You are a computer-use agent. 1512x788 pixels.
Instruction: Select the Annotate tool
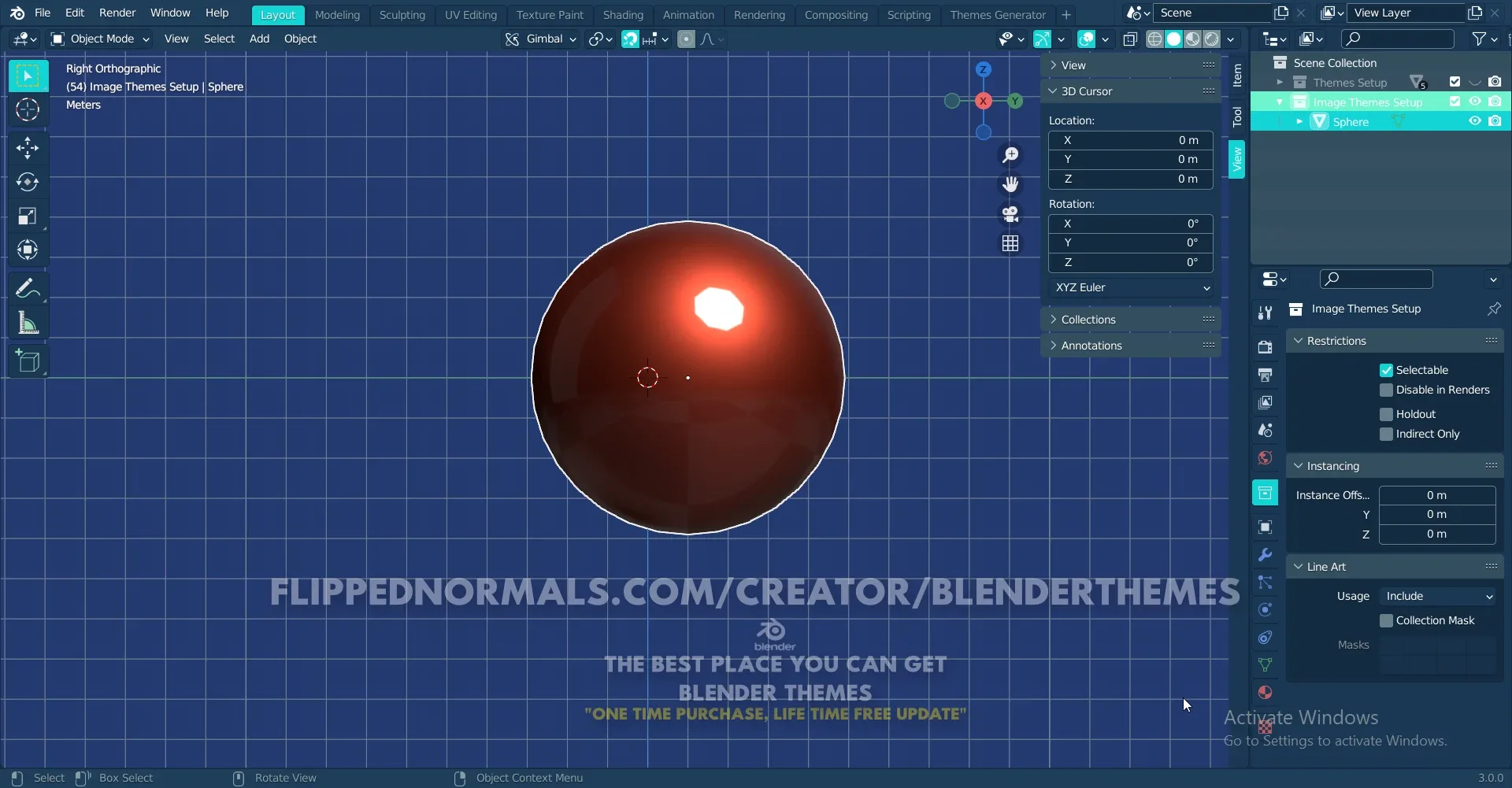click(x=28, y=288)
